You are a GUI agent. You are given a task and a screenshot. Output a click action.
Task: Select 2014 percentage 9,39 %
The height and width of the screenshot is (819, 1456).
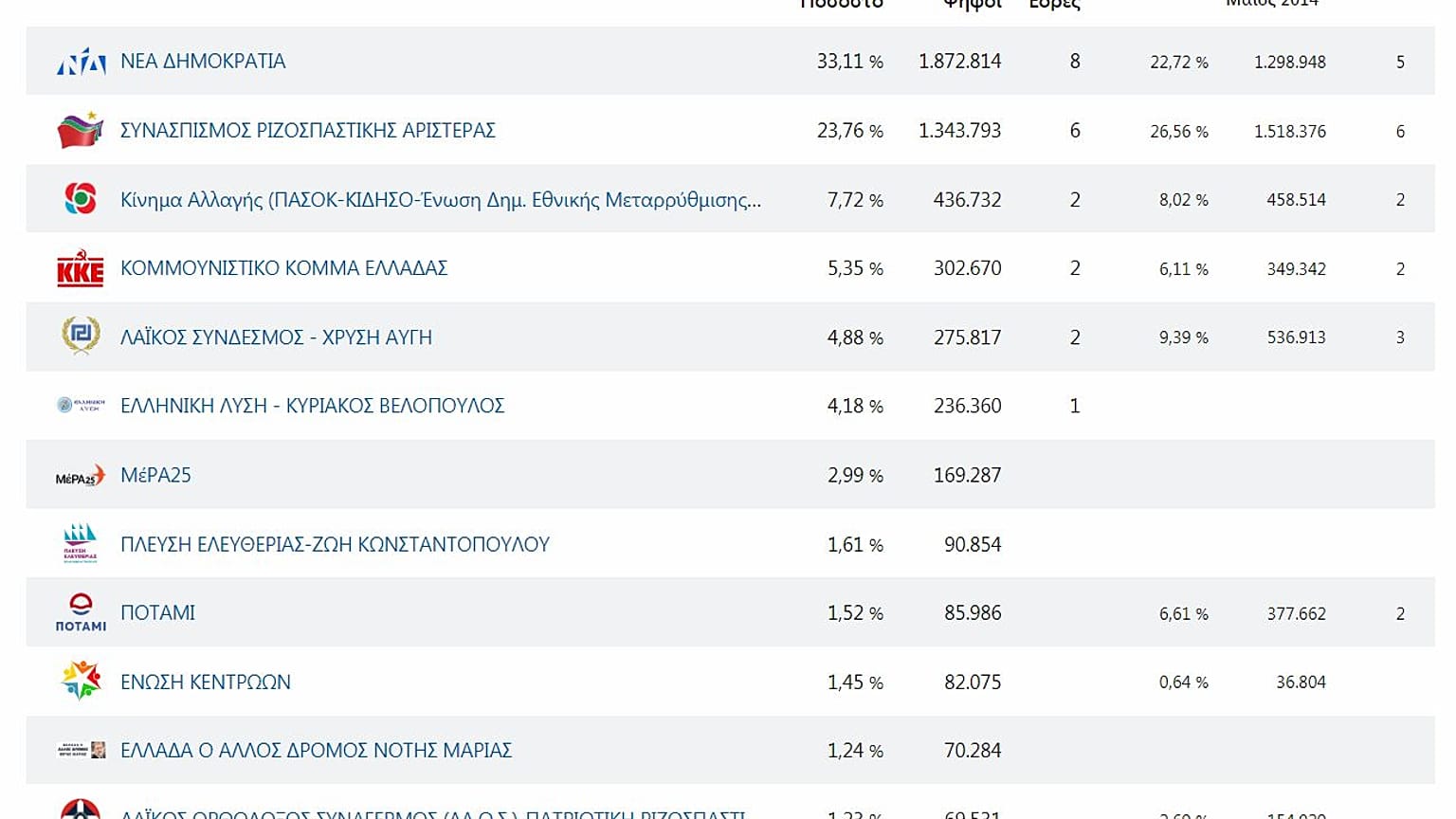coord(1184,337)
